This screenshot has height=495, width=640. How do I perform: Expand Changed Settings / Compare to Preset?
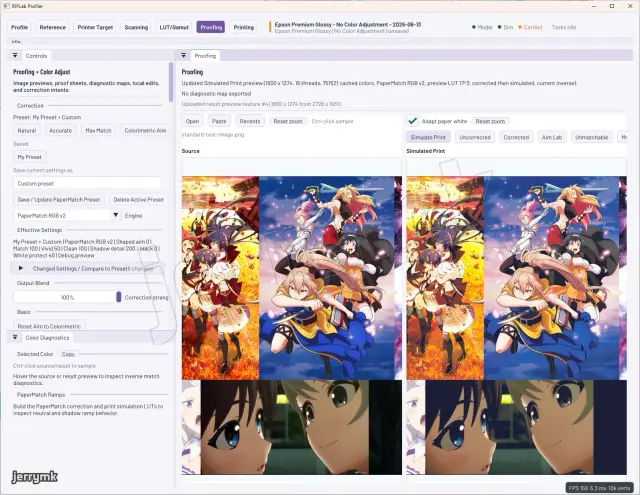[88, 269]
